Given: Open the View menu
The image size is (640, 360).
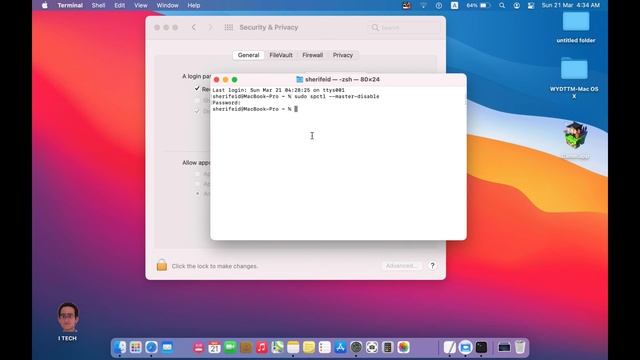Looking at the screenshot, I should 141,5.
